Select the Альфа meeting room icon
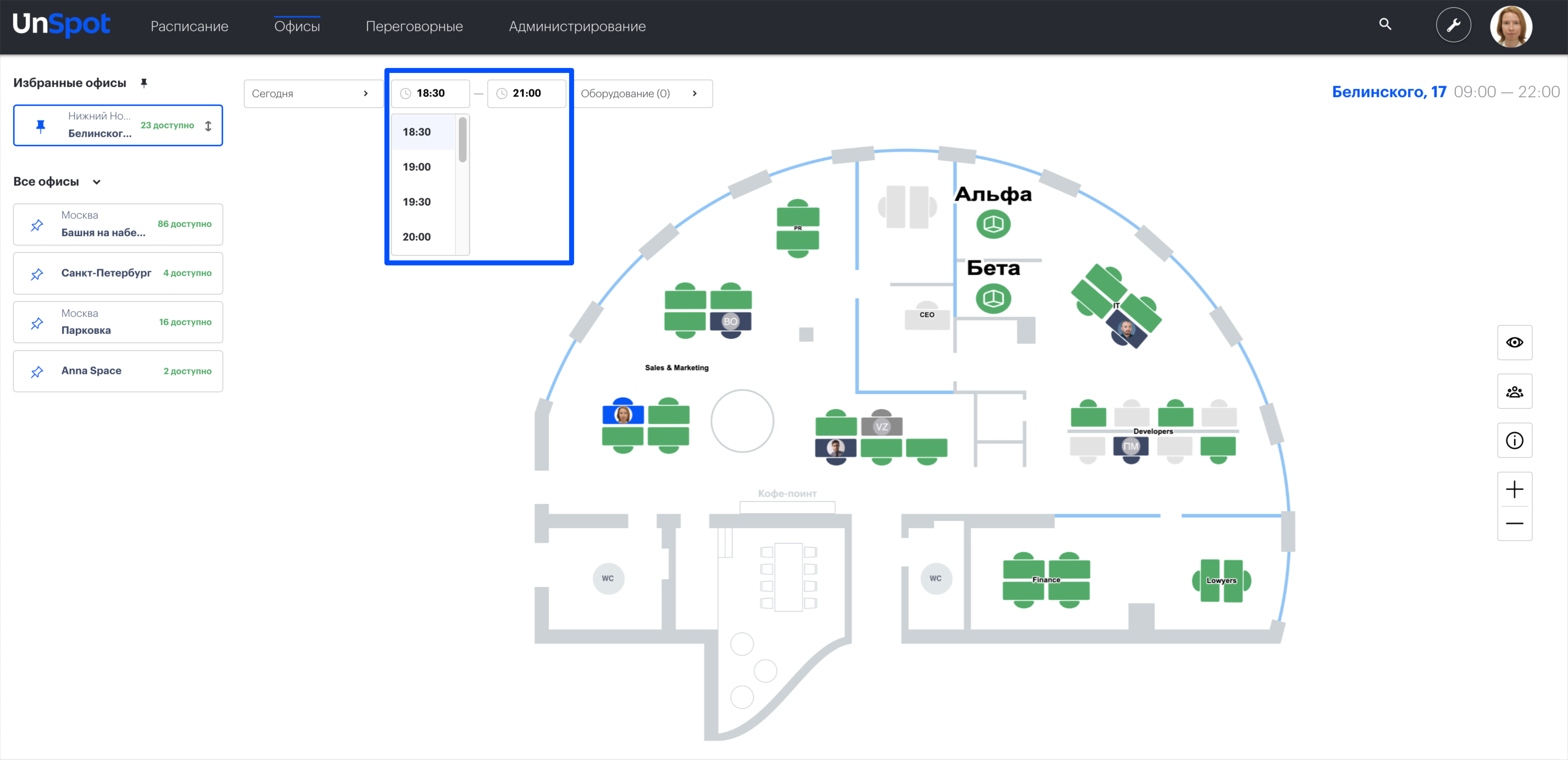This screenshot has width=1568, height=760. [x=993, y=225]
